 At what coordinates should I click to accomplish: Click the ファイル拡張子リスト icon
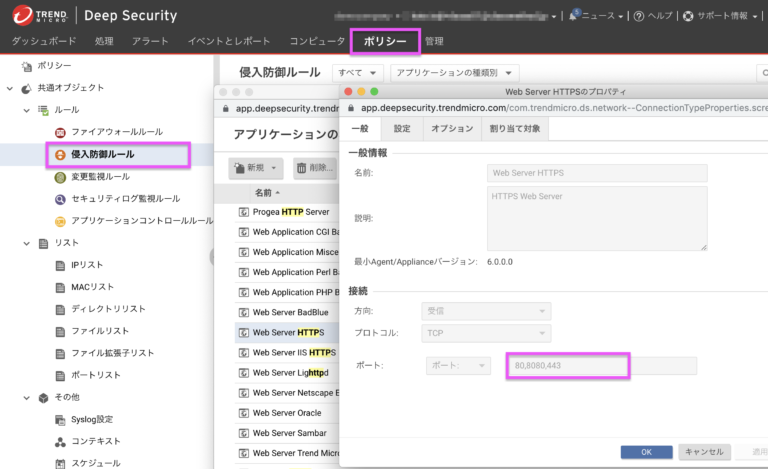[x=60, y=353]
